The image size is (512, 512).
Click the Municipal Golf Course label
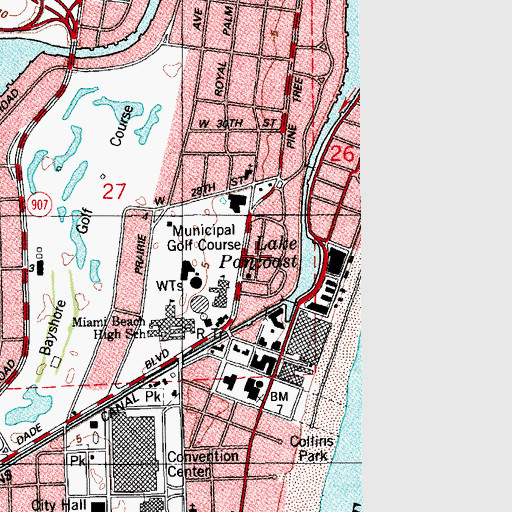coord(204,238)
